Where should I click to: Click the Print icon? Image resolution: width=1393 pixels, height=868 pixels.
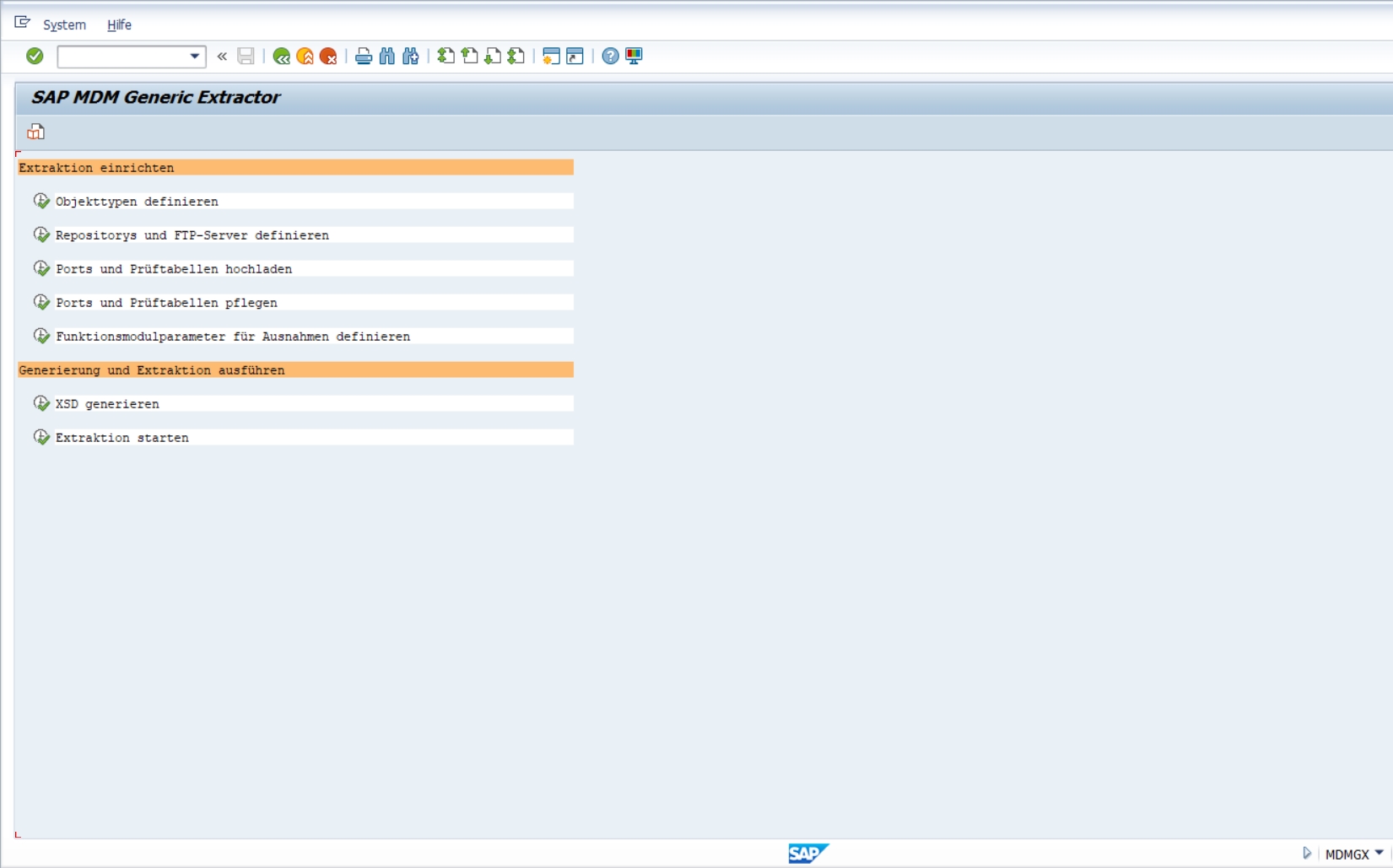tap(364, 57)
